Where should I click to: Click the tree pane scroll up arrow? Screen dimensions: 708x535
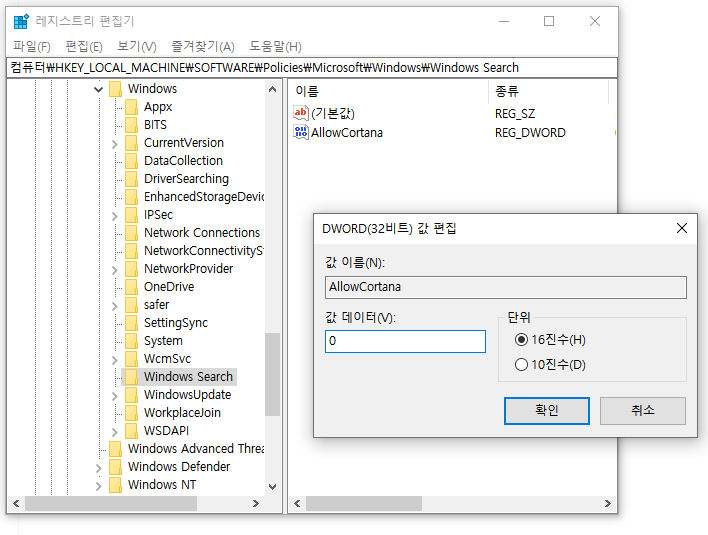(272, 89)
